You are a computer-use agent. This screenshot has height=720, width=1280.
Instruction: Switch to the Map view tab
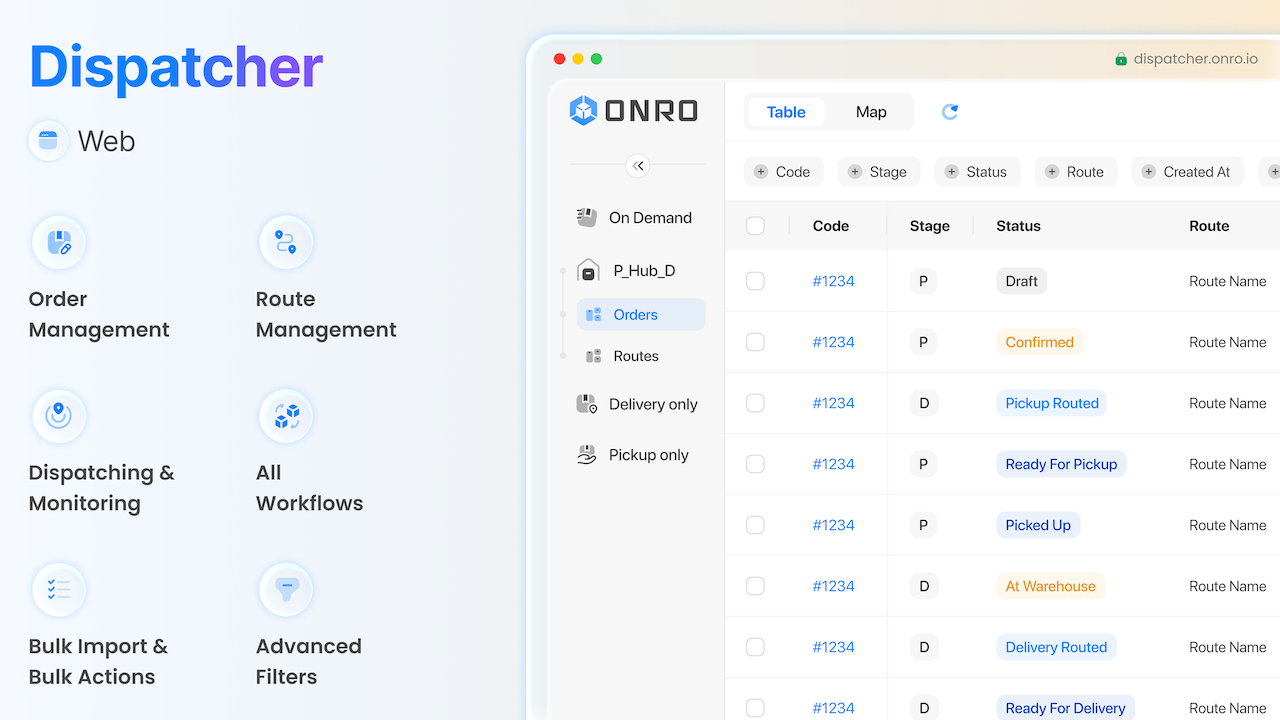(871, 112)
